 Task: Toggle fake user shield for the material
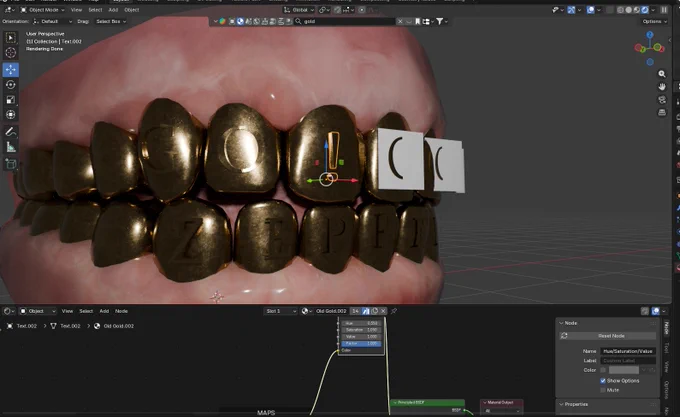(366, 311)
